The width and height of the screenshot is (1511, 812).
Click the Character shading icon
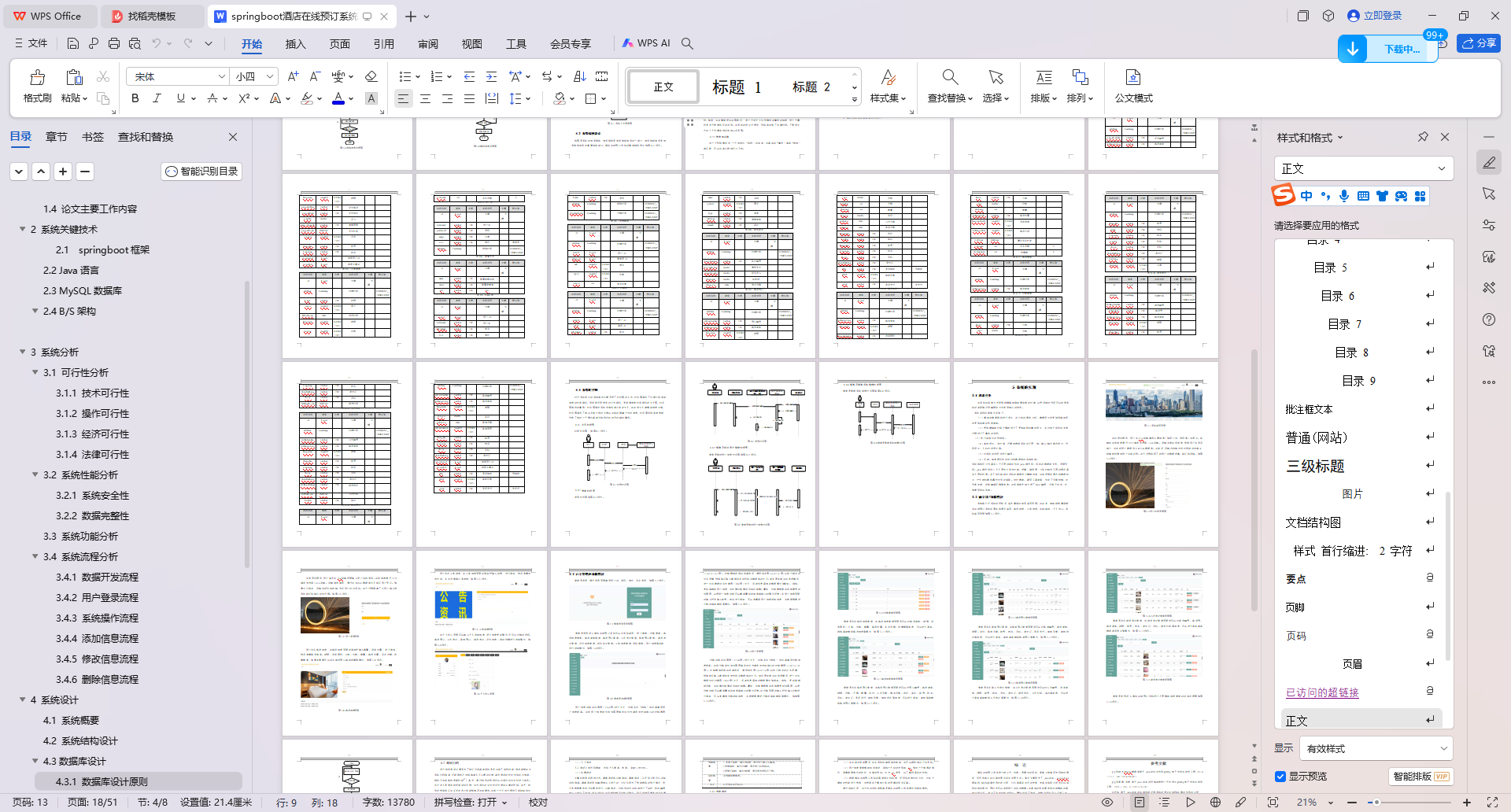371,98
